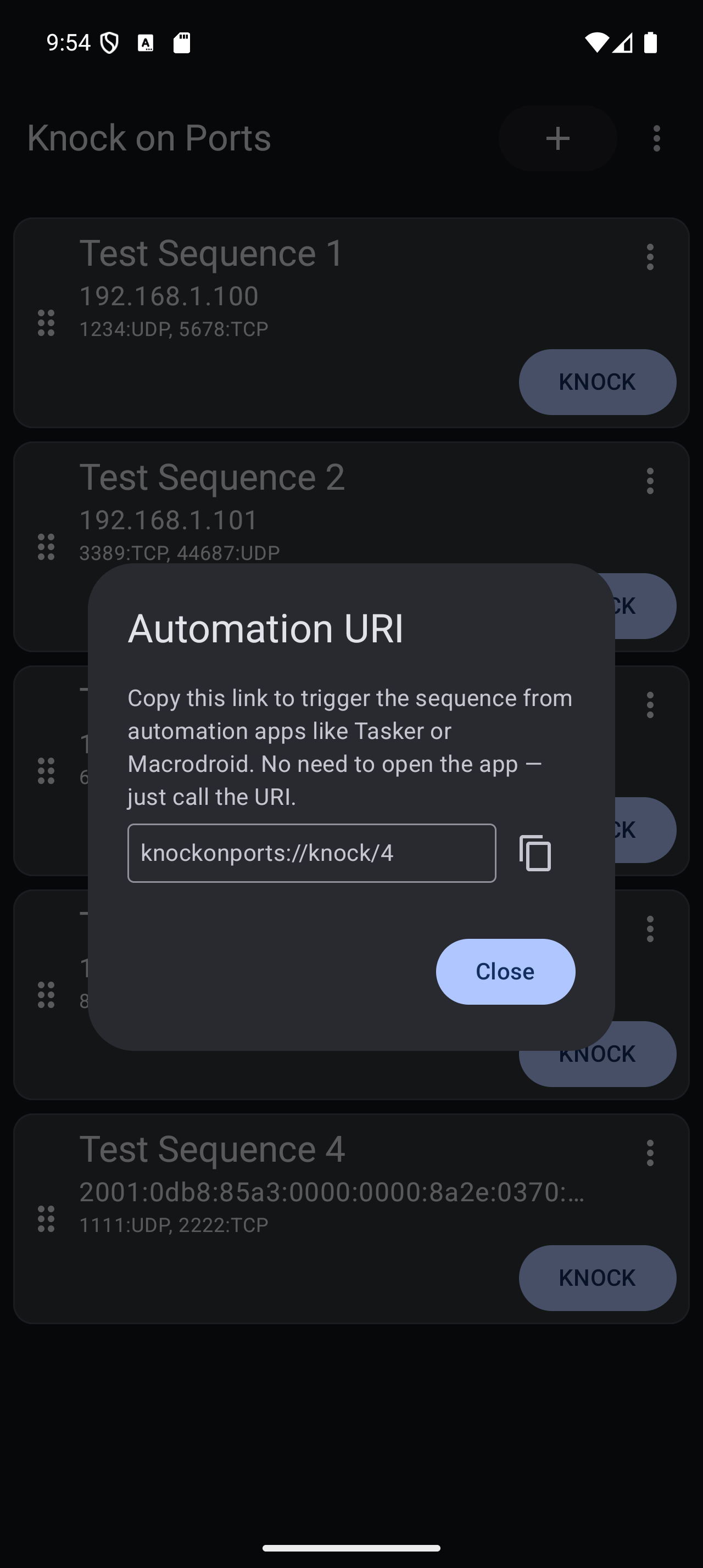This screenshot has height=1568, width=703.
Task: Select the Test Sequence 1 title
Action: click(x=211, y=253)
